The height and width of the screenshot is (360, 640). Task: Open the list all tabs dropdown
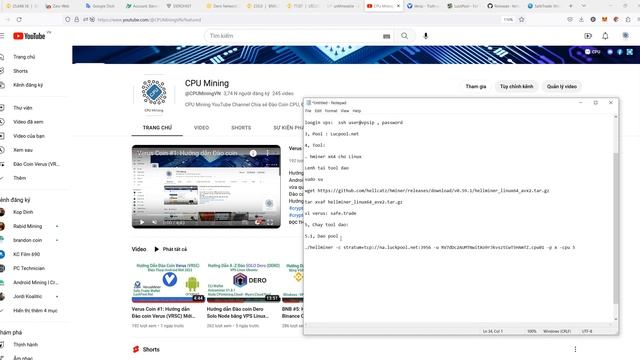584,6
